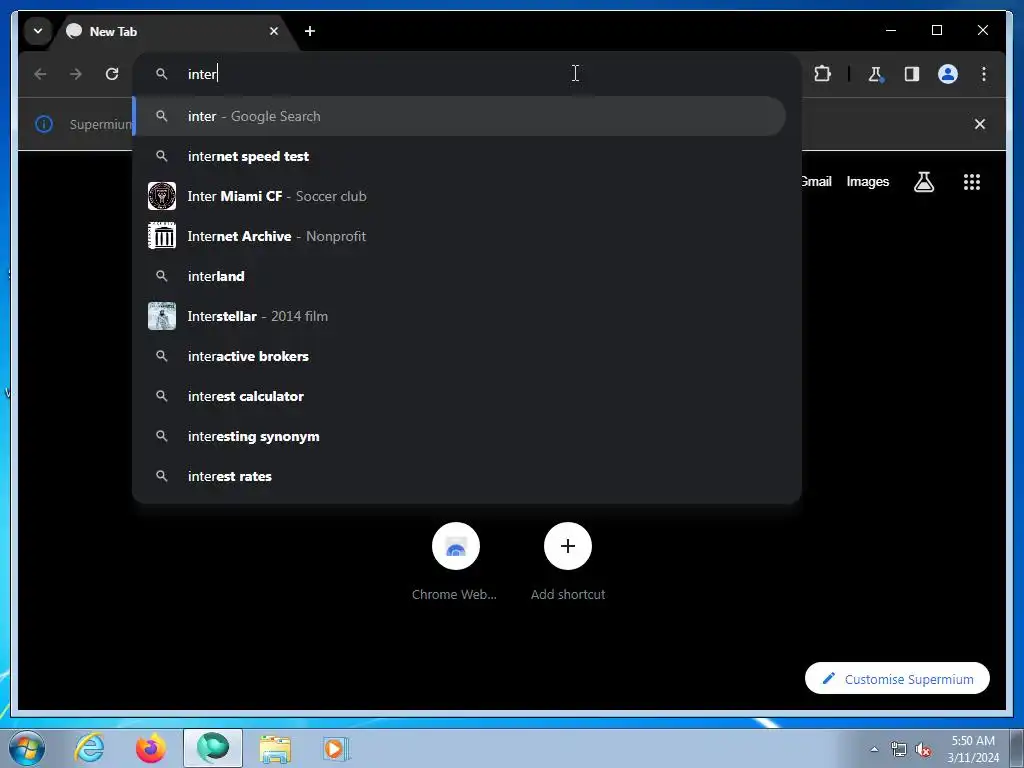This screenshot has width=1024, height=768.
Task: Choose Interstellar 2014 film suggestion
Action: pyautogui.click(x=460, y=316)
